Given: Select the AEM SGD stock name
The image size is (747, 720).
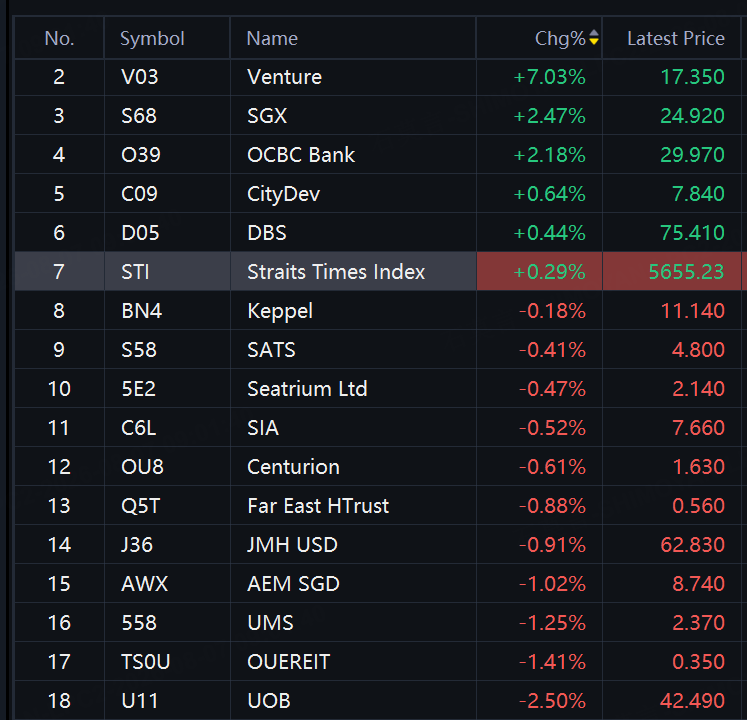Looking at the screenshot, I should click(x=293, y=584).
